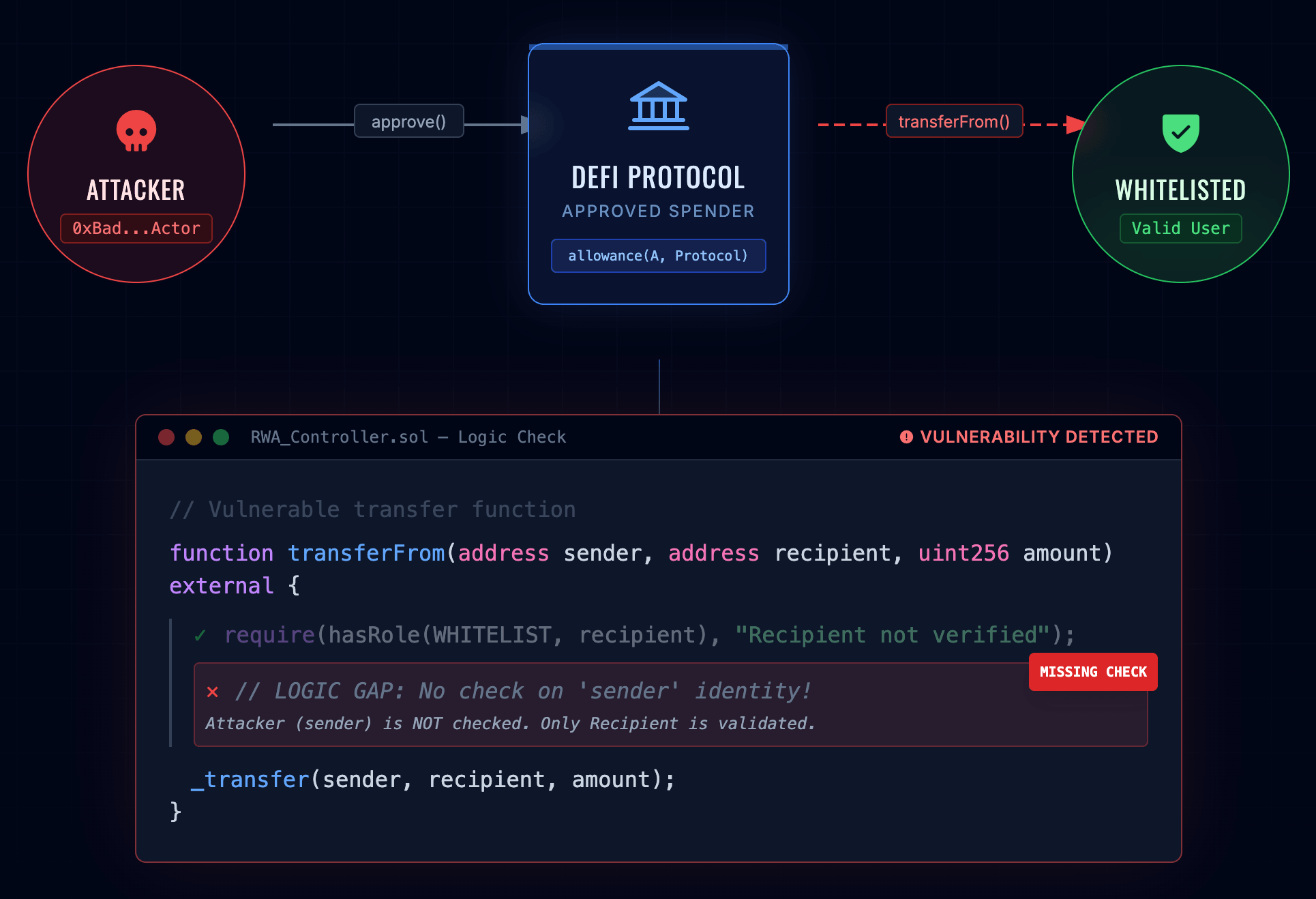1316x899 pixels.
Task: Click the yellow window dot
Action: coord(194,437)
